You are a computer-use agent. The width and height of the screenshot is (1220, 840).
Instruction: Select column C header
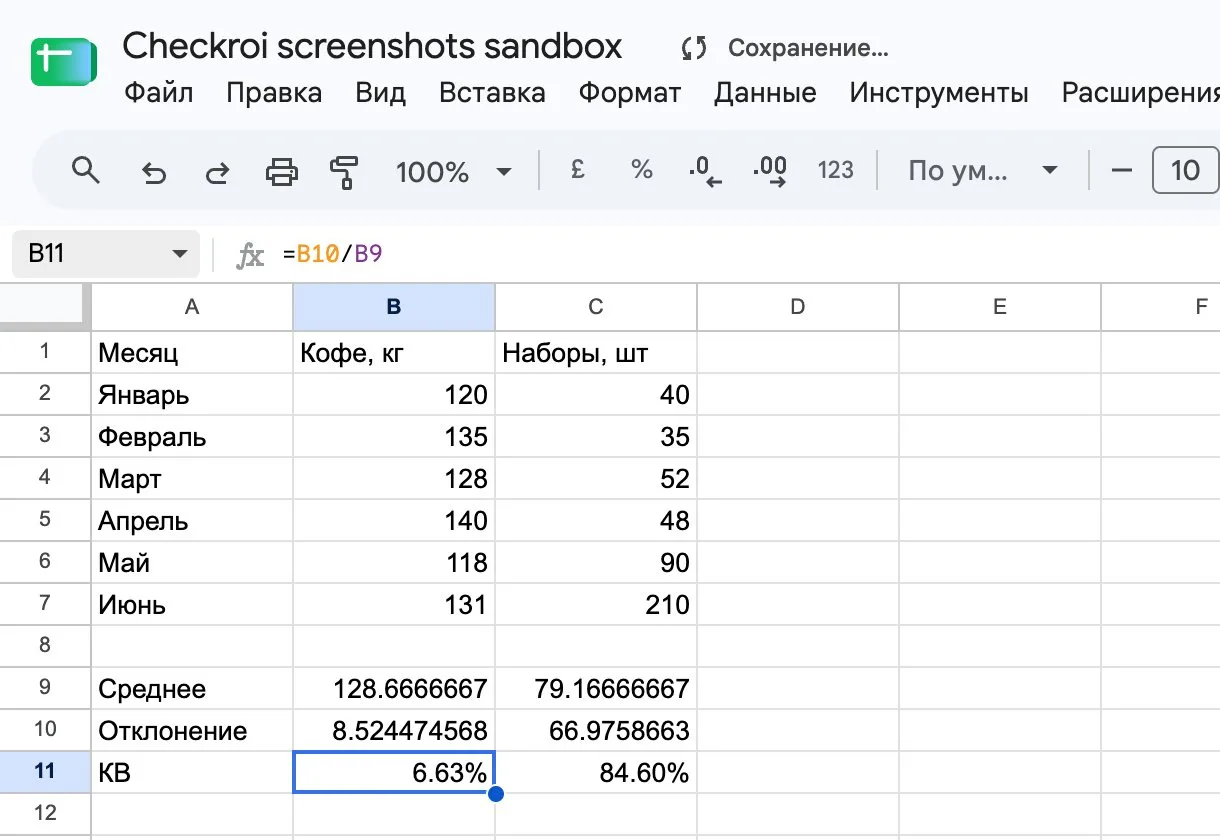coord(596,307)
